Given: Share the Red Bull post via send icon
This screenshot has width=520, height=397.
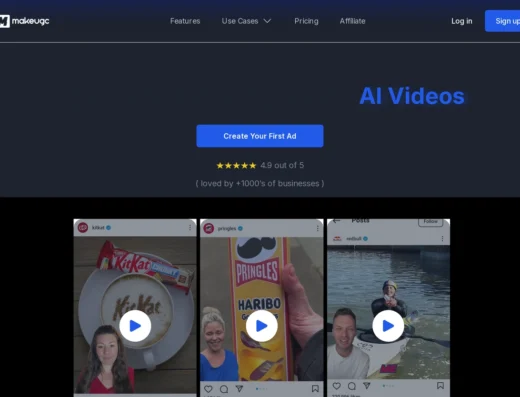Looking at the screenshot, I should [x=367, y=386].
